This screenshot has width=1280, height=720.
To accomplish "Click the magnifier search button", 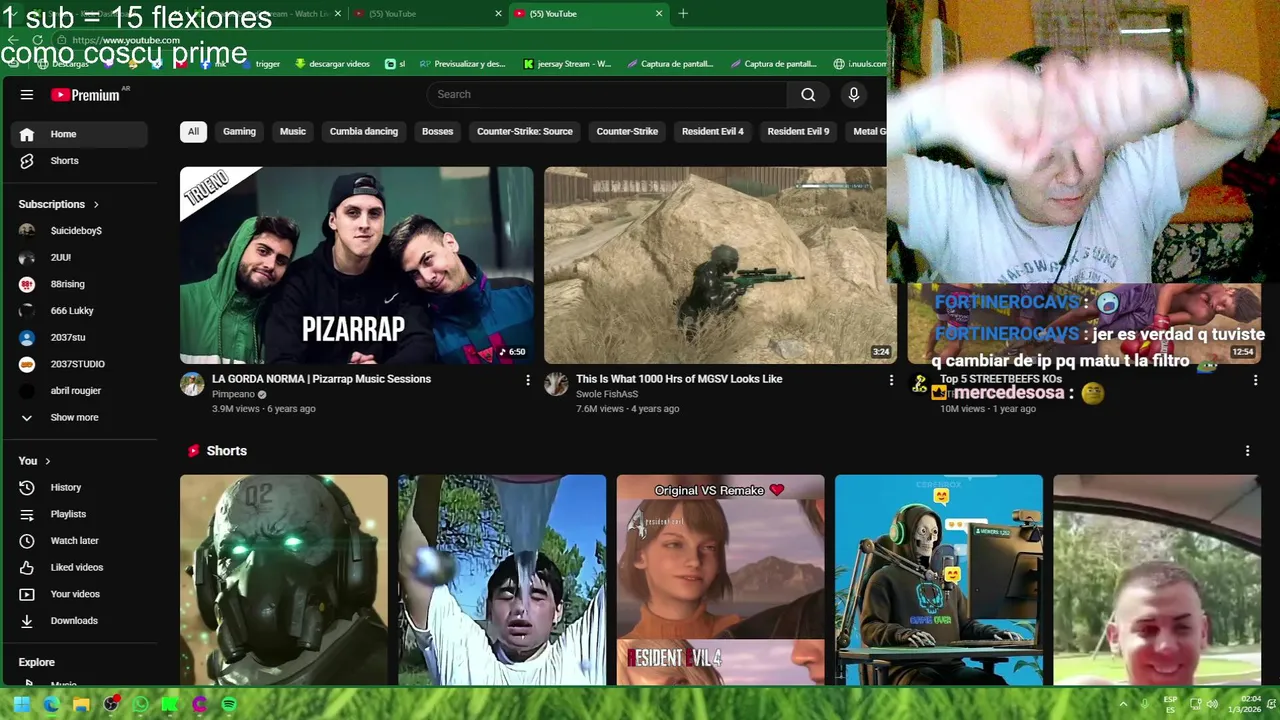I will coord(808,94).
